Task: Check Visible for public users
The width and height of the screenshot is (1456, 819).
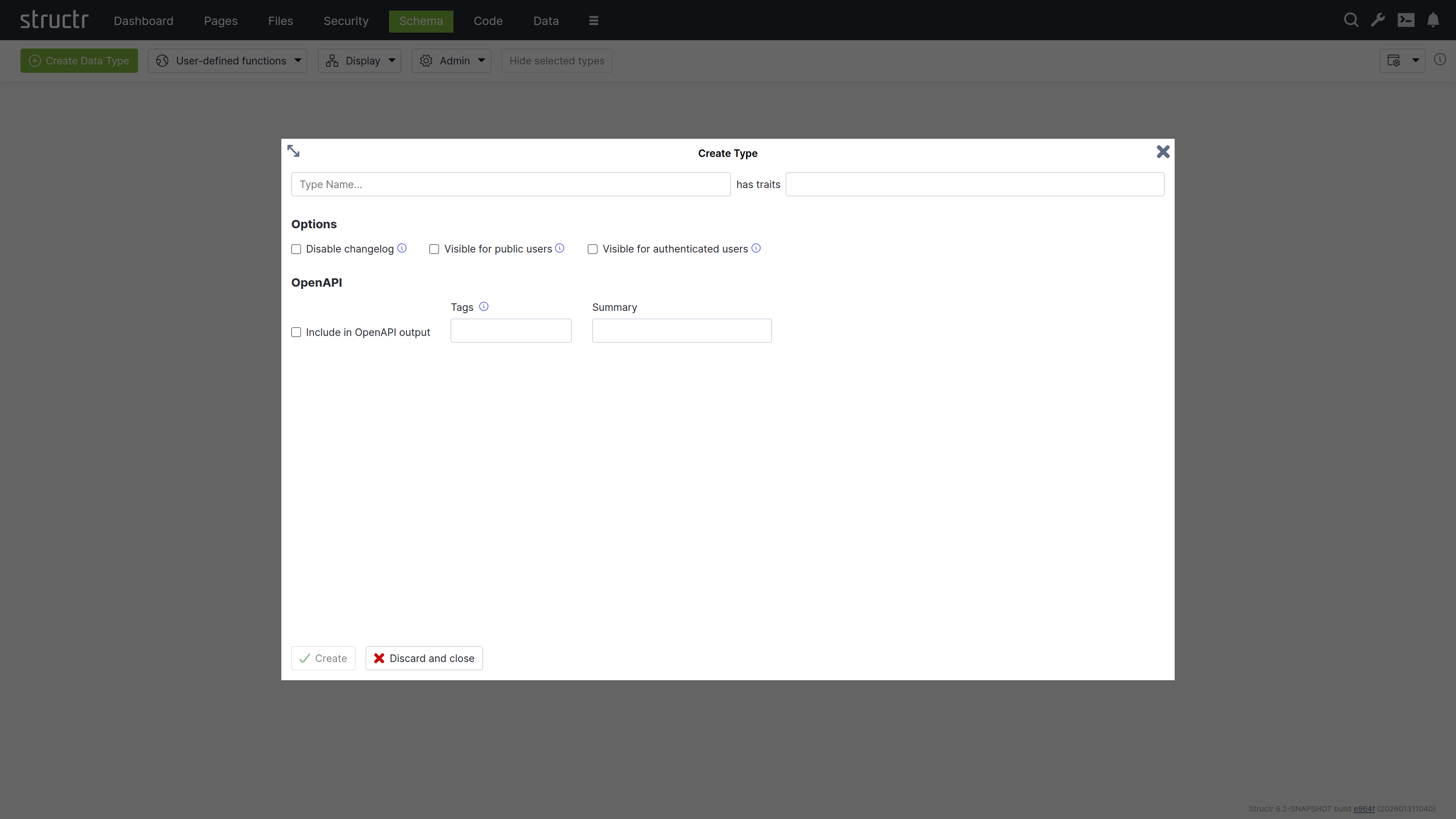Action: click(x=434, y=249)
